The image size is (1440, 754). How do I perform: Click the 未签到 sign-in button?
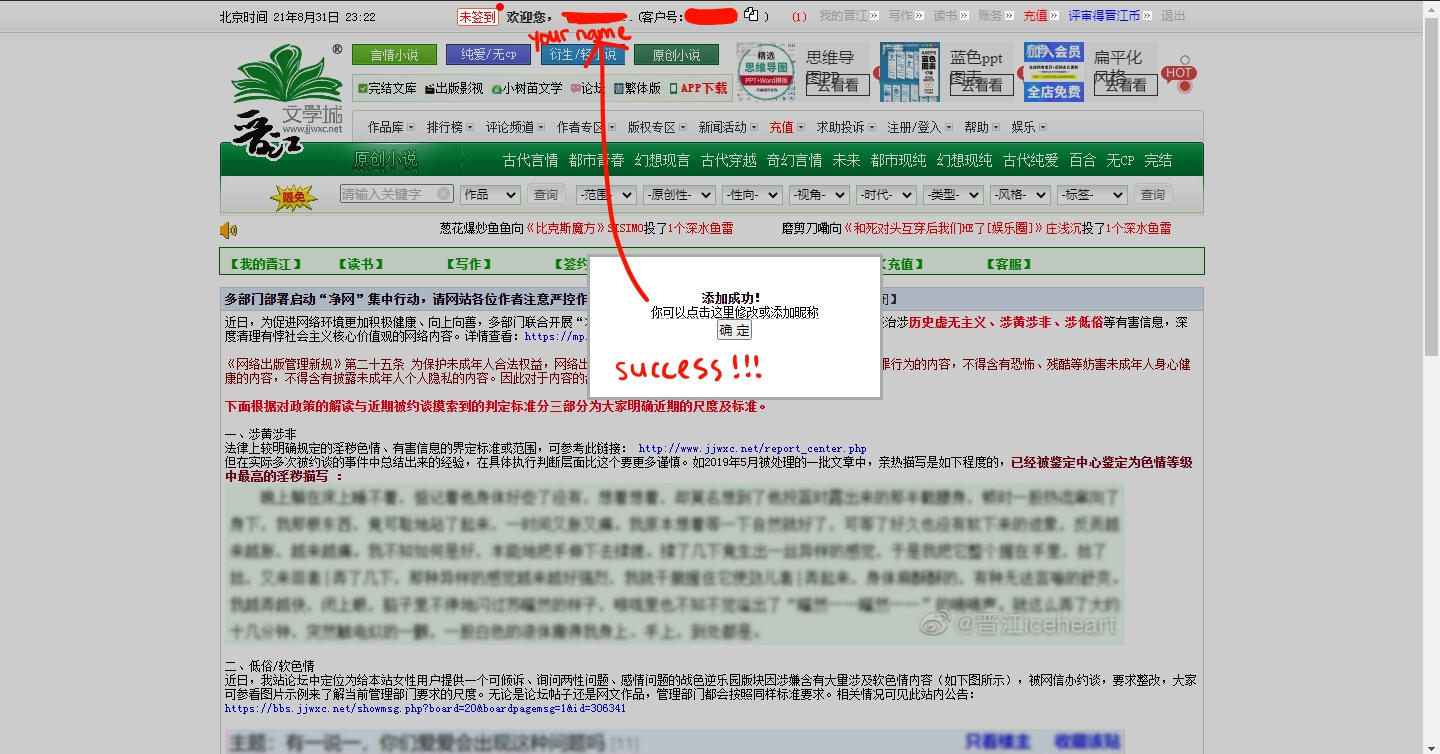(477, 17)
